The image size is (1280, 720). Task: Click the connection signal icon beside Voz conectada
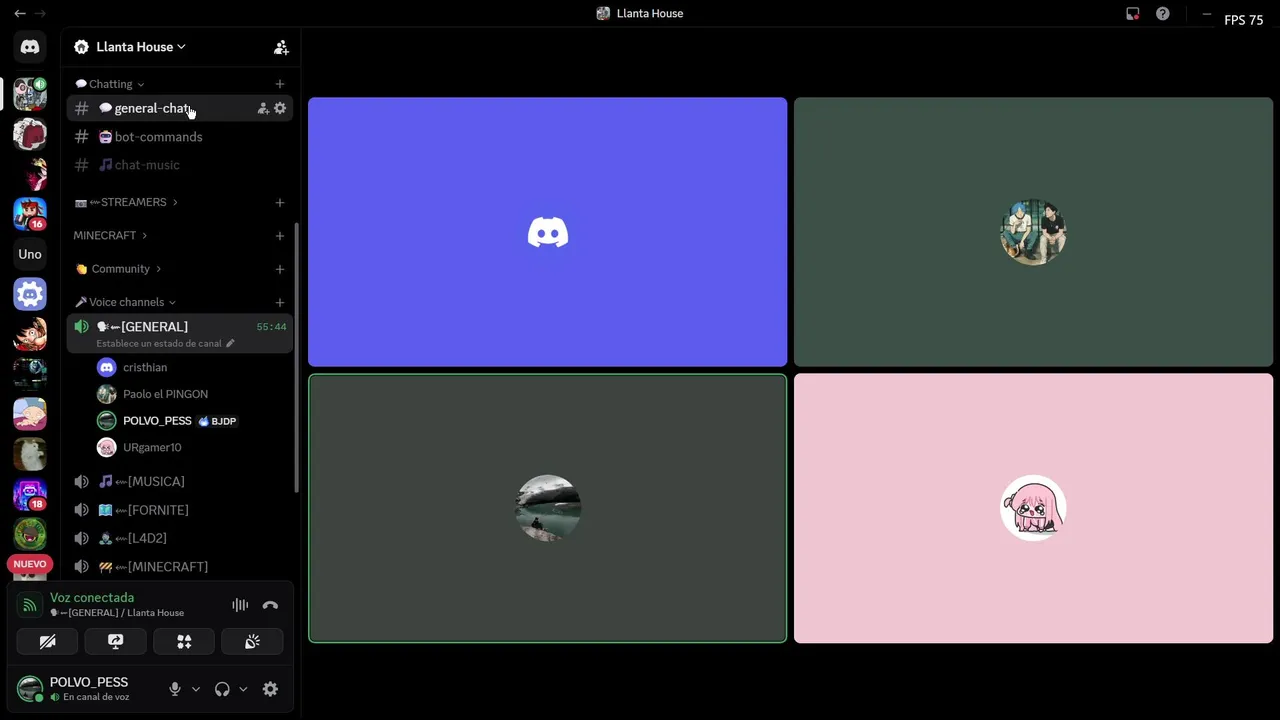coord(30,605)
